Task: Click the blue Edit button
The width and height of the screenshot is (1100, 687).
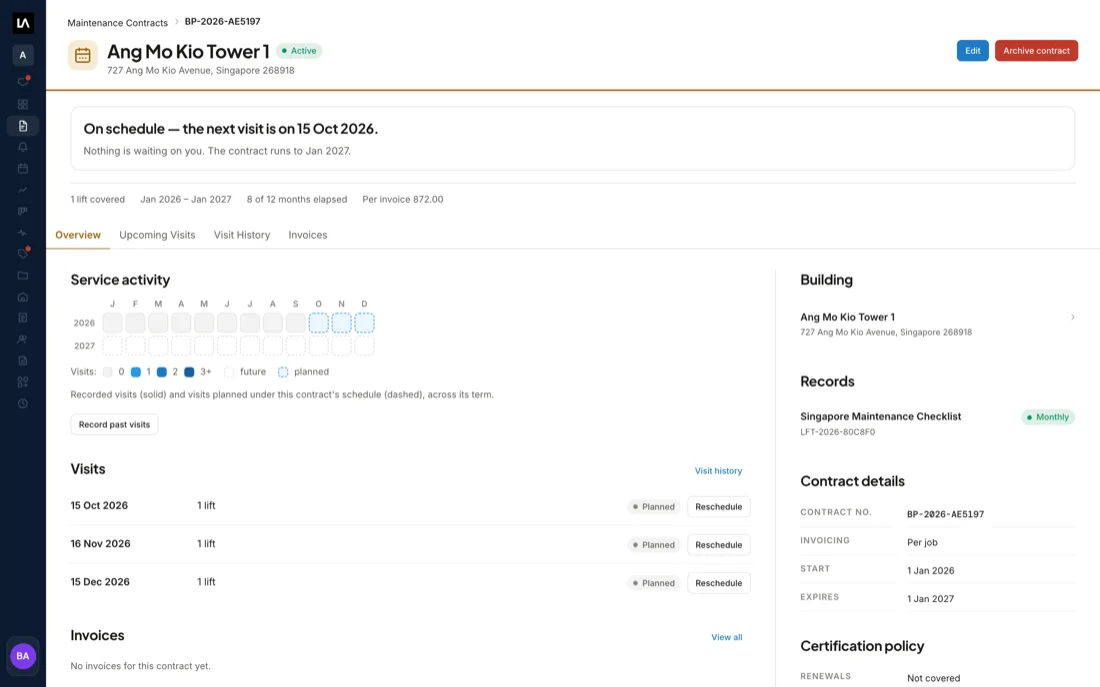Action: tap(972, 51)
